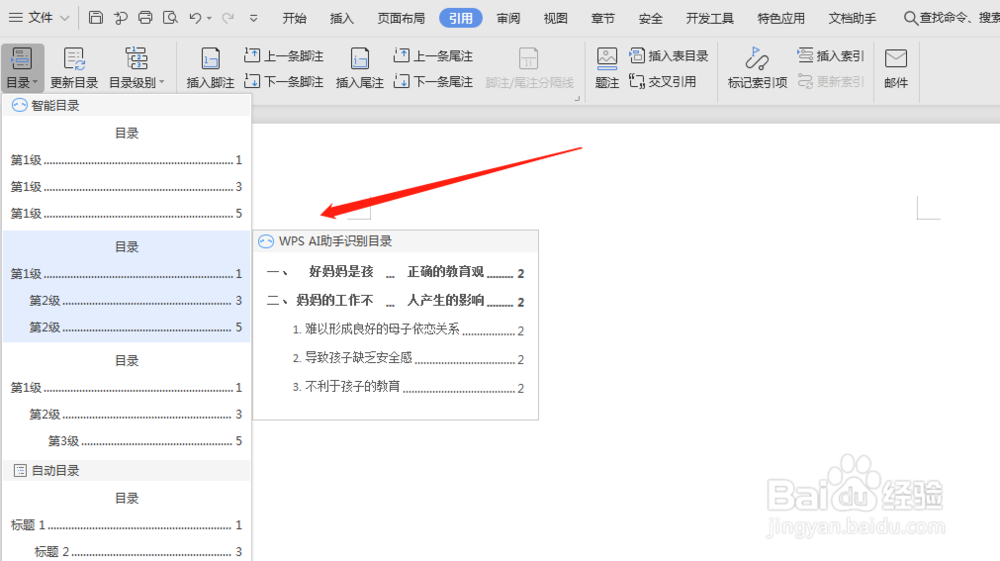Switch to the 开始 tab

[295, 18]
